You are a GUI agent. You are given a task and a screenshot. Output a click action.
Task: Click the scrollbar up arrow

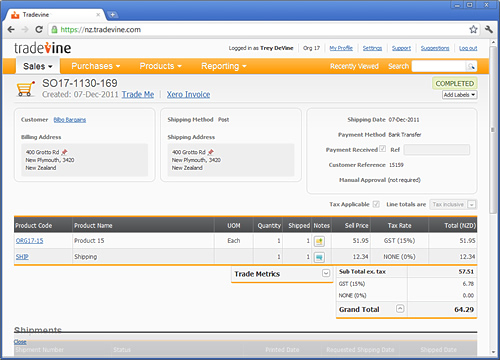coord(493,43)
